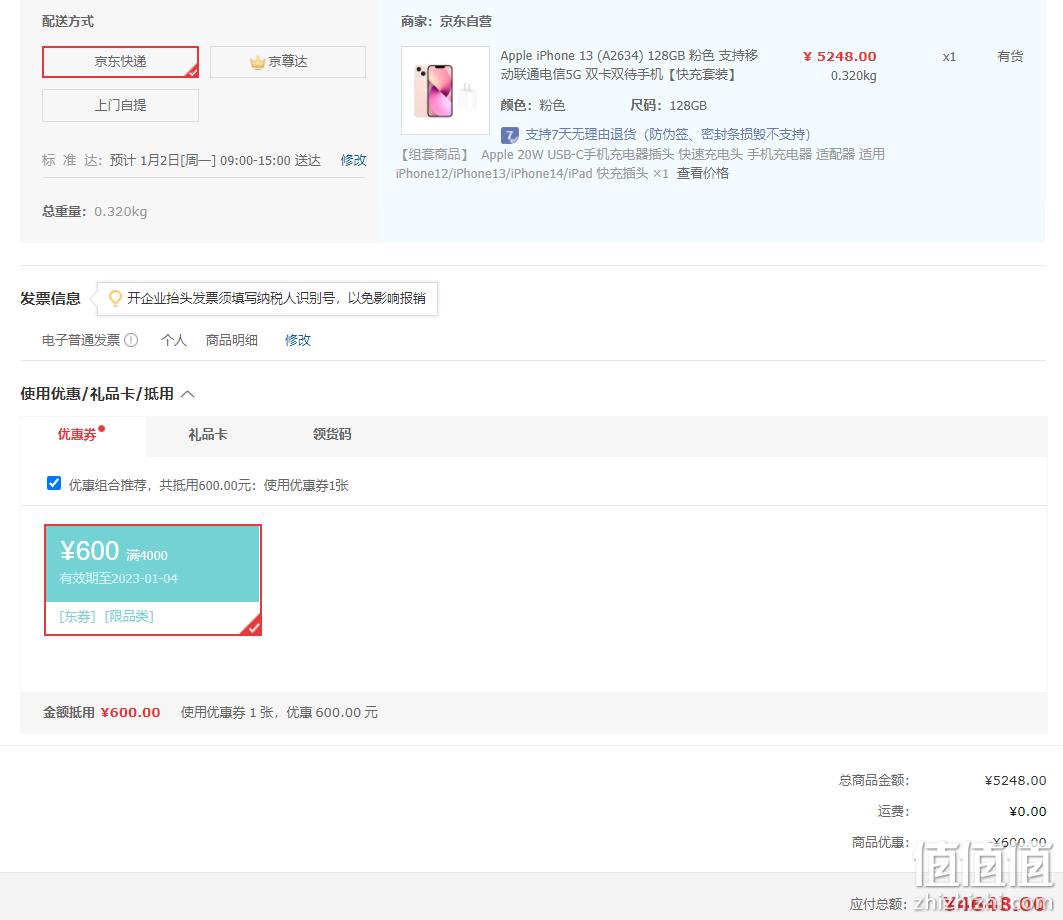Click 查看价格 for the bundled charger
The height and width of the screenshot is (920, 1063).
coord(703,173)
